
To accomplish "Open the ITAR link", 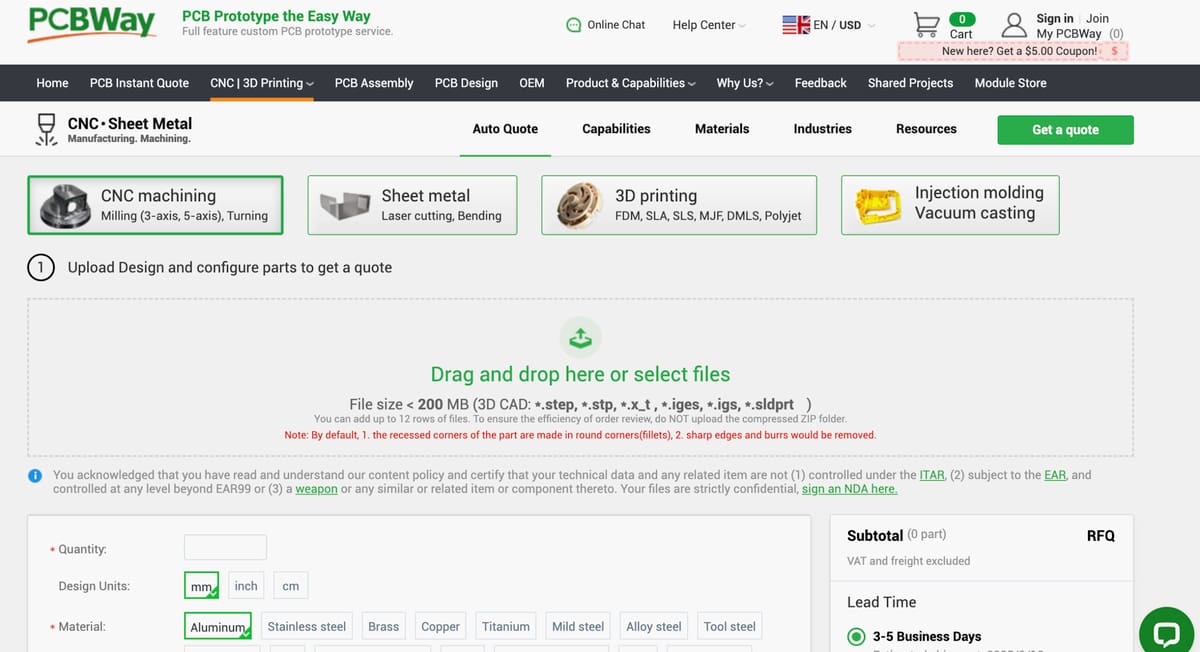I will tap(932, 475).
